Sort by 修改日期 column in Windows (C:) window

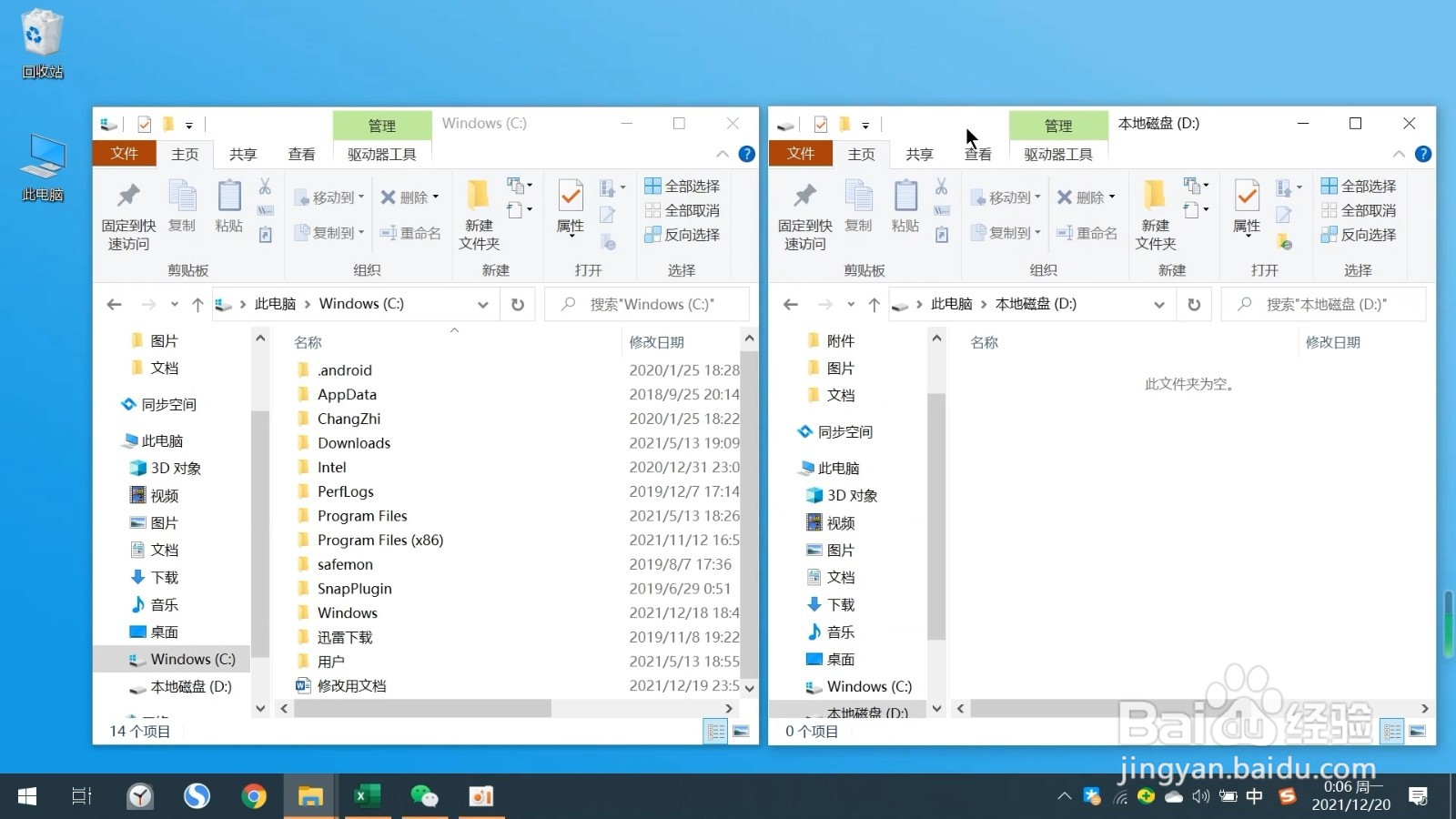click(x=656, y=342)
